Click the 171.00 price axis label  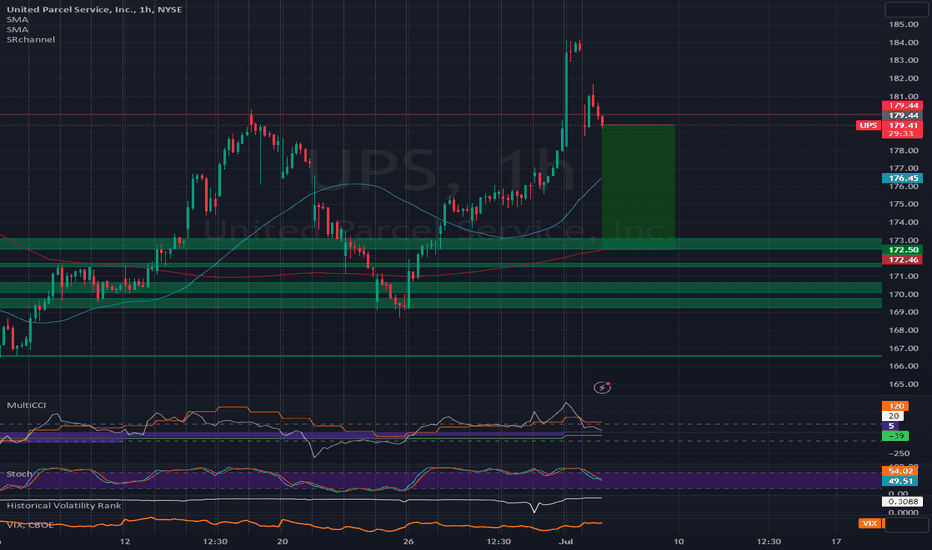[x=903, y=276]
